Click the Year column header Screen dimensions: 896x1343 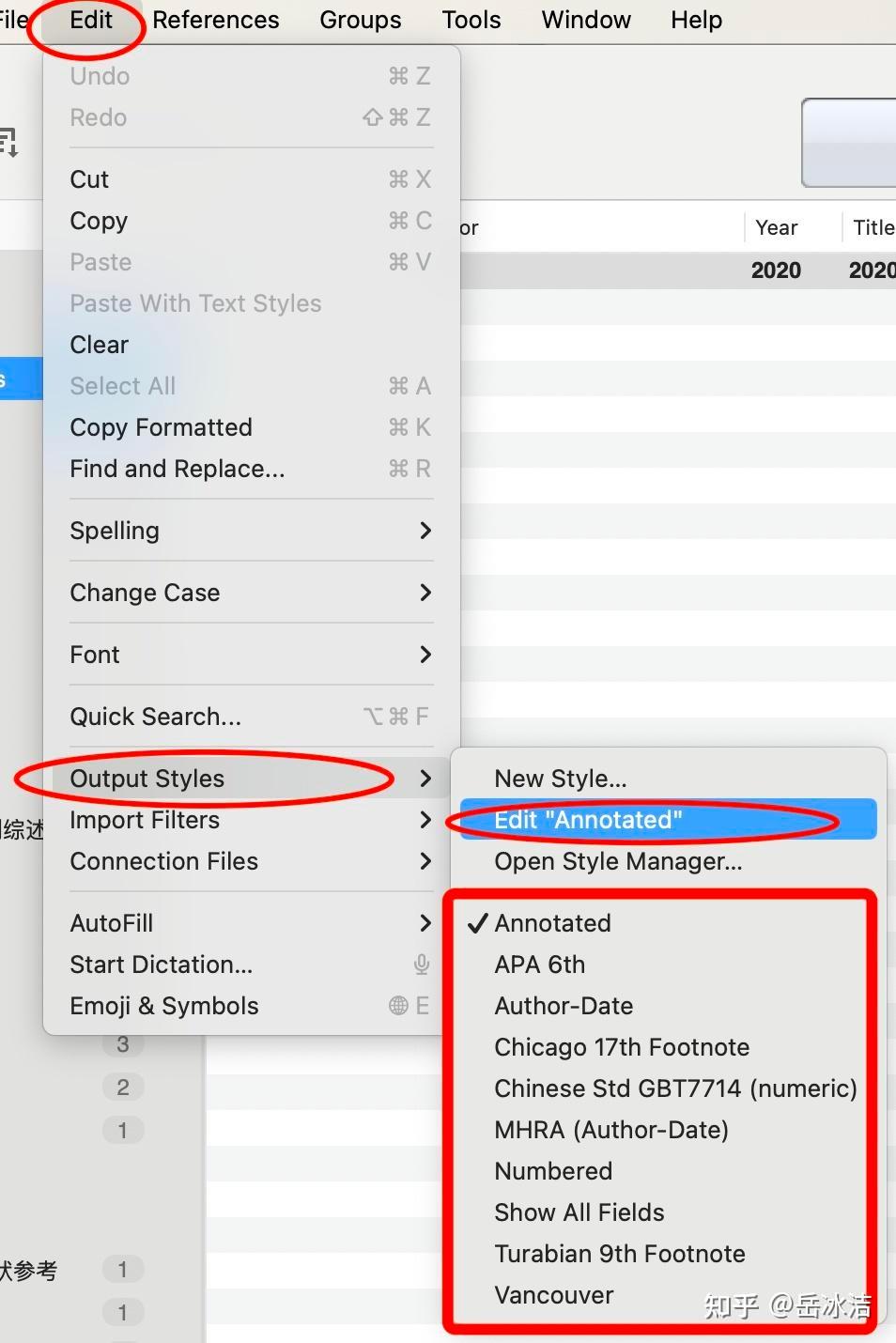coord(777,227)
